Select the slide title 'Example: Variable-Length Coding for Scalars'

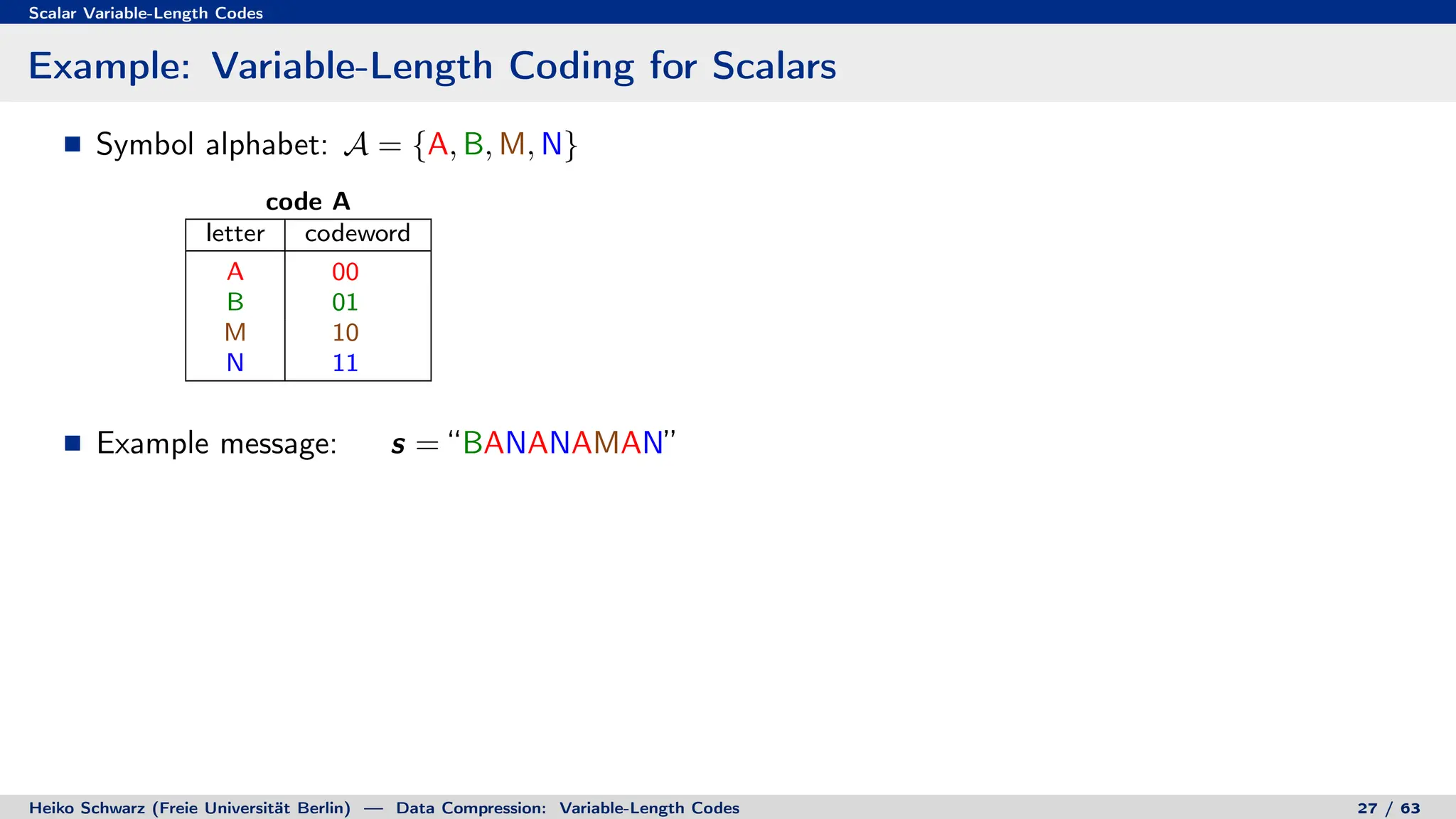pos(432,66)
